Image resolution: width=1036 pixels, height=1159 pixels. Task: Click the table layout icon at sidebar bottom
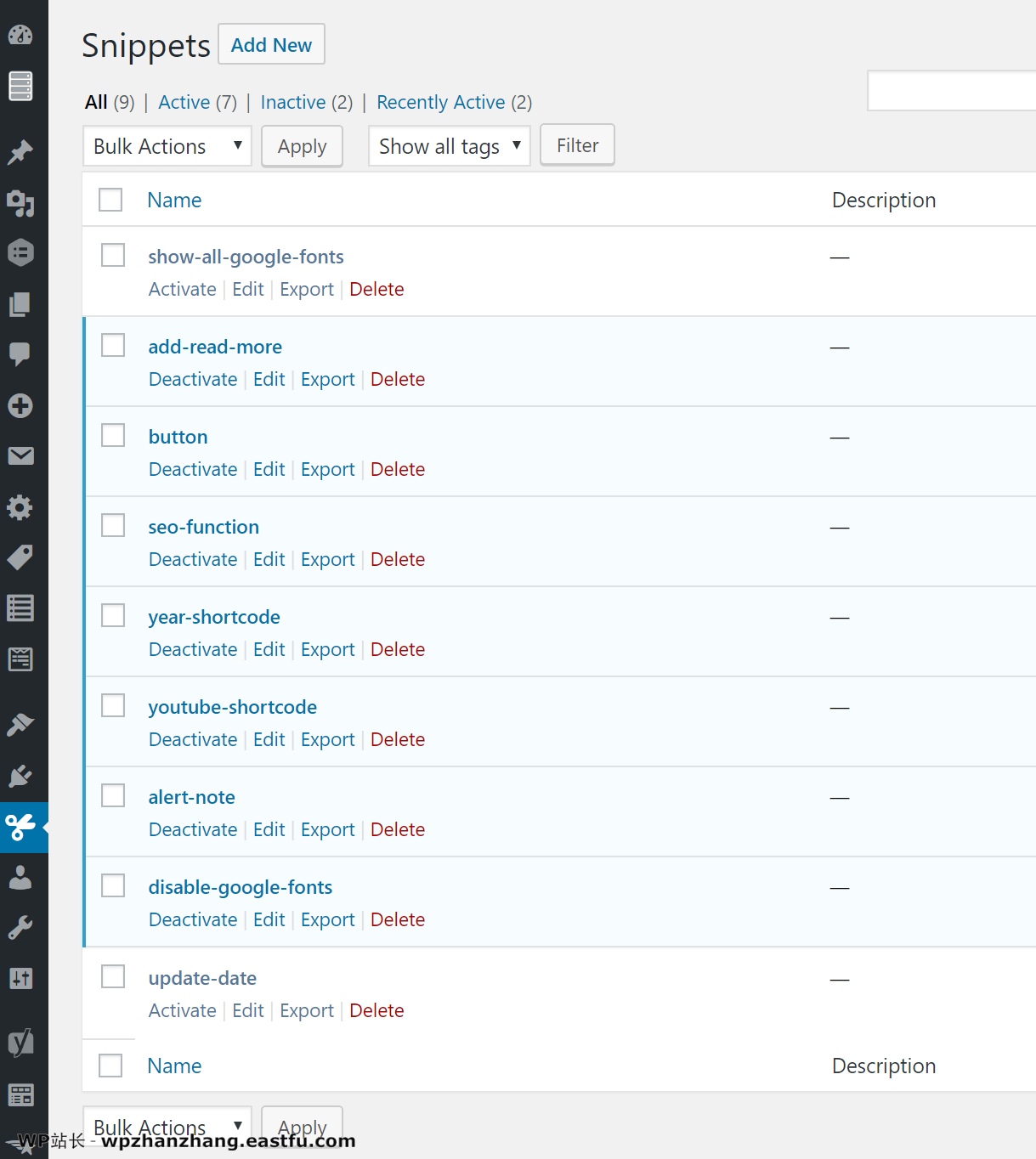(x=20, y=1094)
